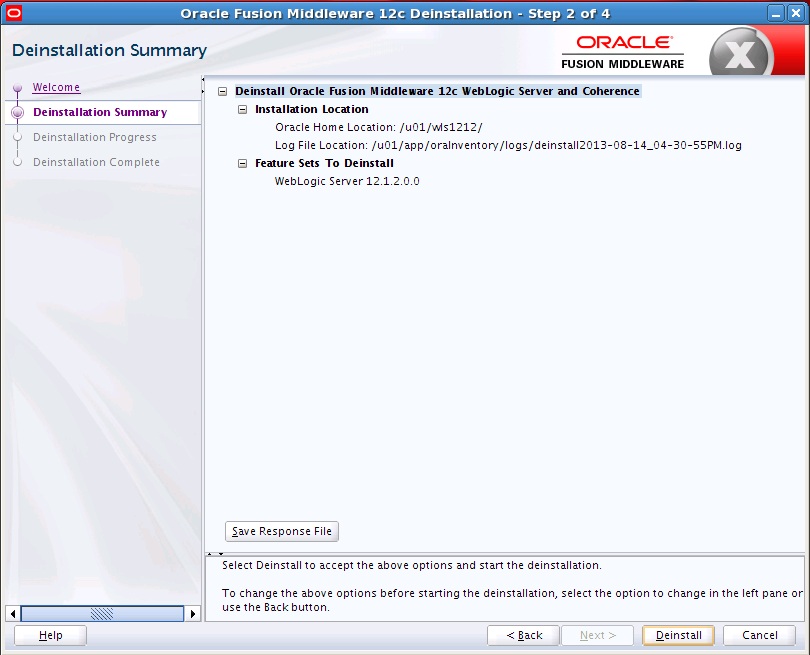Image resolution: width=810 pixels, height=655 pixels.
Task: Click the sidebar horizontal scrollbar thumb
Action: coord(102,614)
